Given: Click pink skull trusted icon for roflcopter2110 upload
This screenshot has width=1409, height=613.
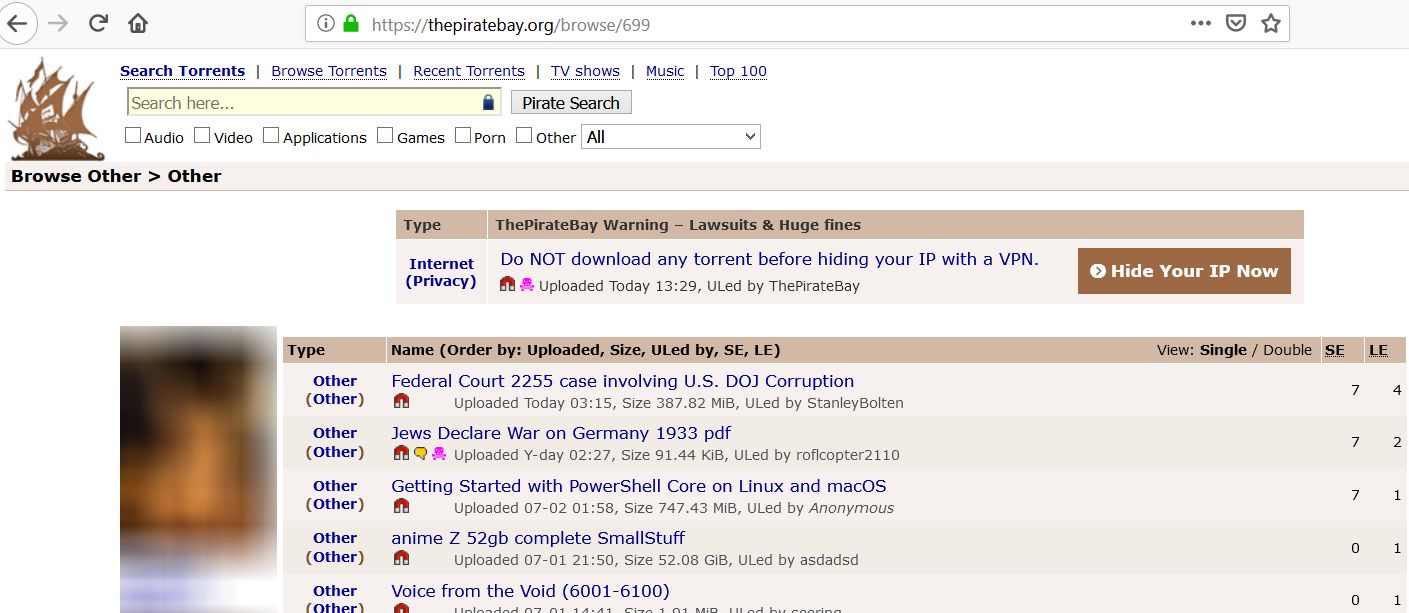Looking at the screenshot, I should click(x=438, y=454).
